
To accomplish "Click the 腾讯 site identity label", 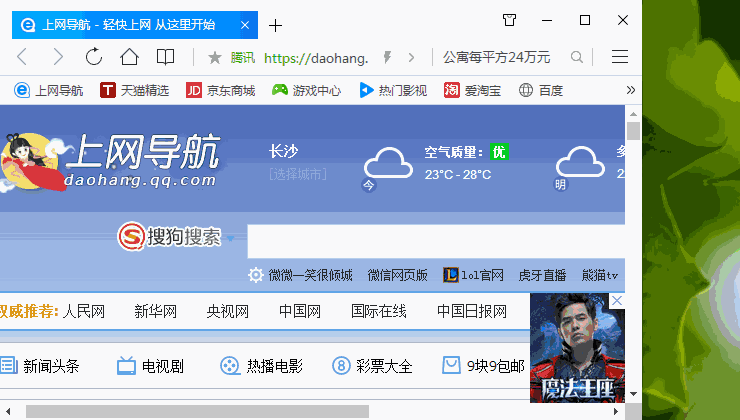I will (x=243, y=58).
